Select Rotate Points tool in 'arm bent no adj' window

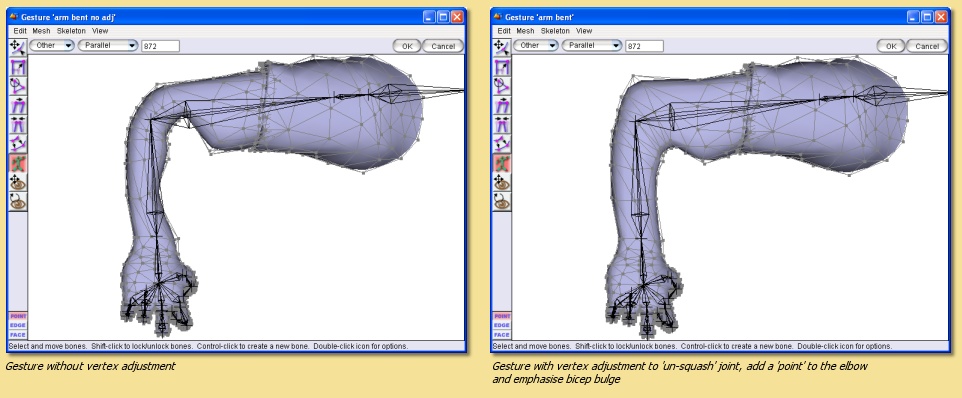point(18,86)
